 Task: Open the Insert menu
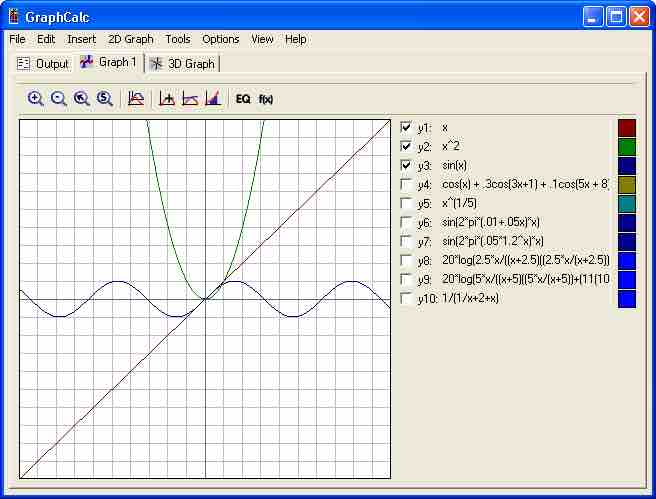(x=82, y=39)
